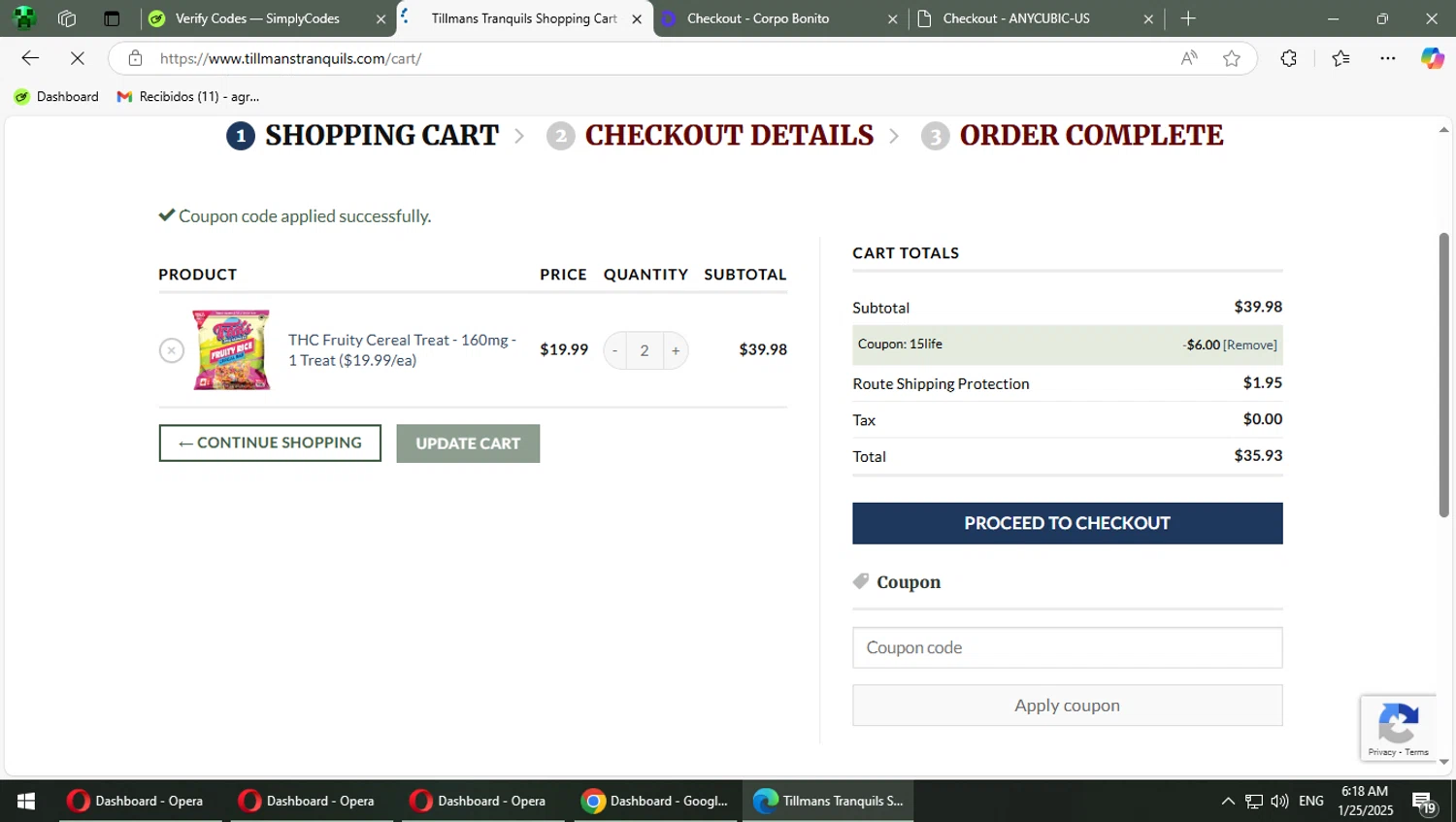The width and height of the screenshot is (1456, 822).
Task: Decrease quantity with the minus button
Action: click(614, 350)
